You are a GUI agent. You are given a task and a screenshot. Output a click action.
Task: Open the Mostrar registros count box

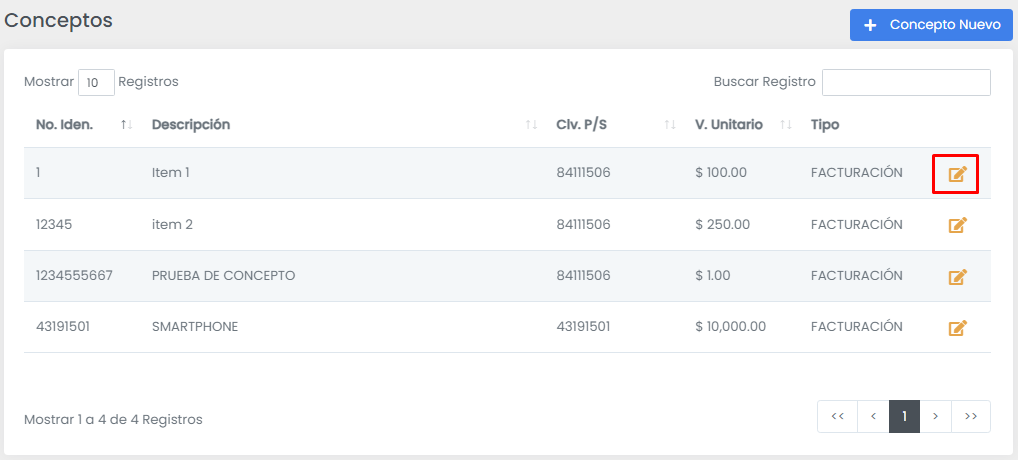[96, 82]
